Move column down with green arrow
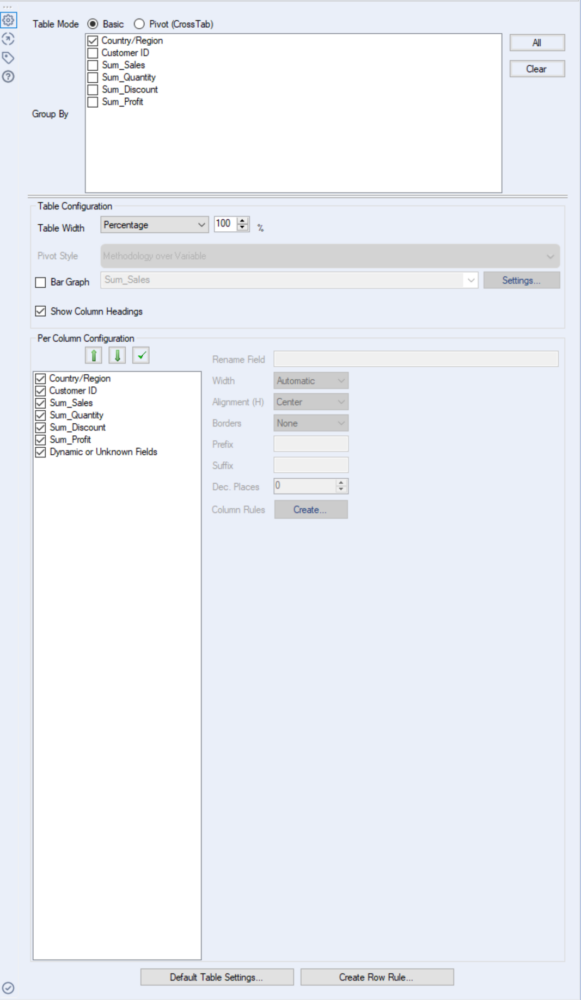 tap(117, 355)
